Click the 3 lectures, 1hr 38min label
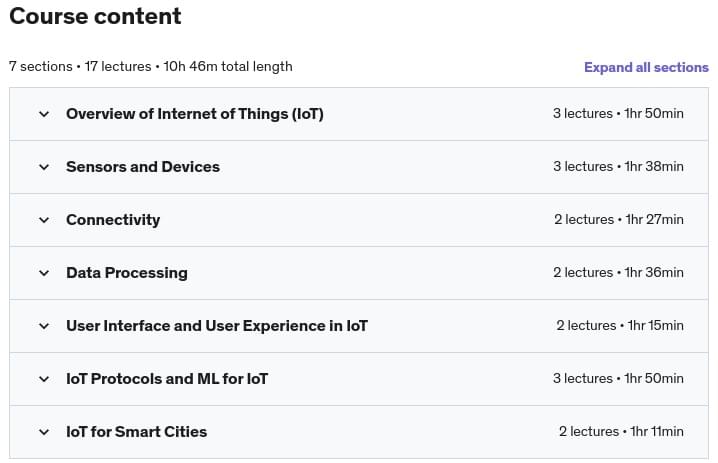The image size is (718, 463). 617,167
